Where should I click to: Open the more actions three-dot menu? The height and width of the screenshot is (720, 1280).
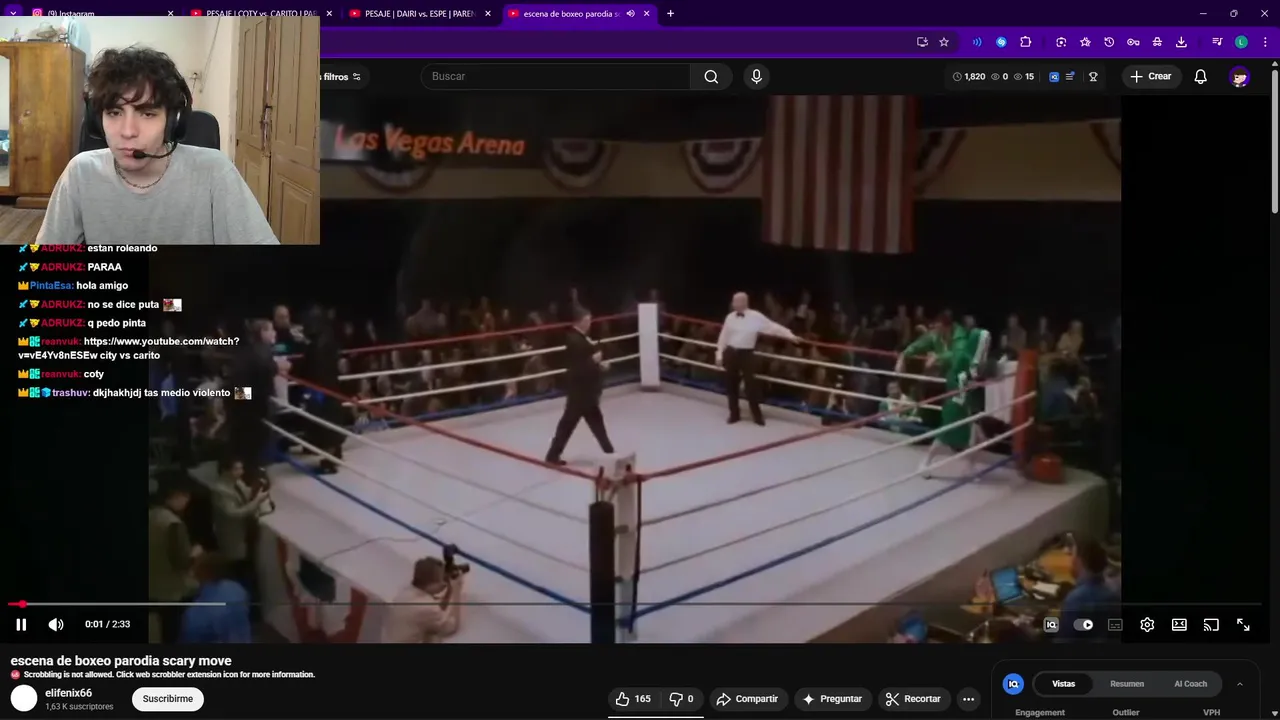(968, 699)
